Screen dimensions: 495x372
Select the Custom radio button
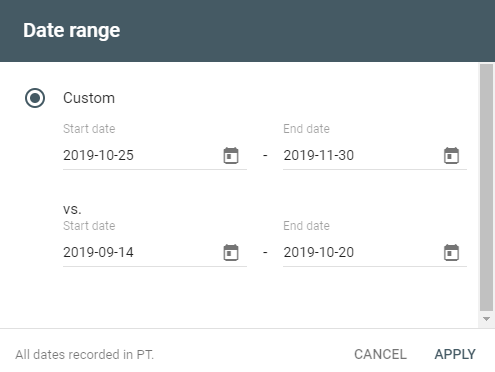(x=35, y=98)
